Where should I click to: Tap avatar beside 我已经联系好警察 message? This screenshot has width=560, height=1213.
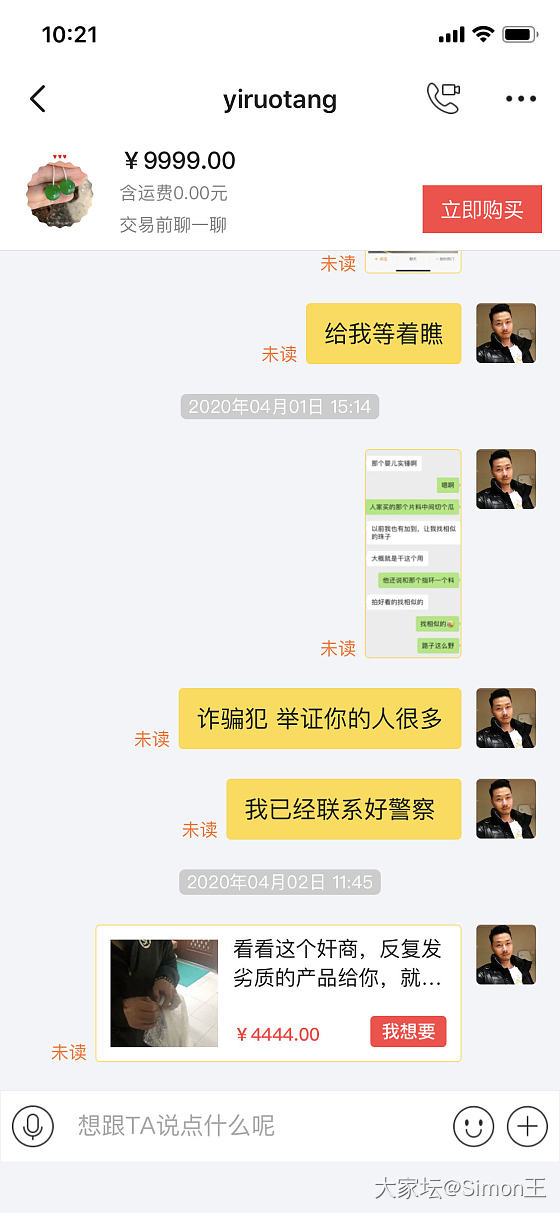pos(506,809)
